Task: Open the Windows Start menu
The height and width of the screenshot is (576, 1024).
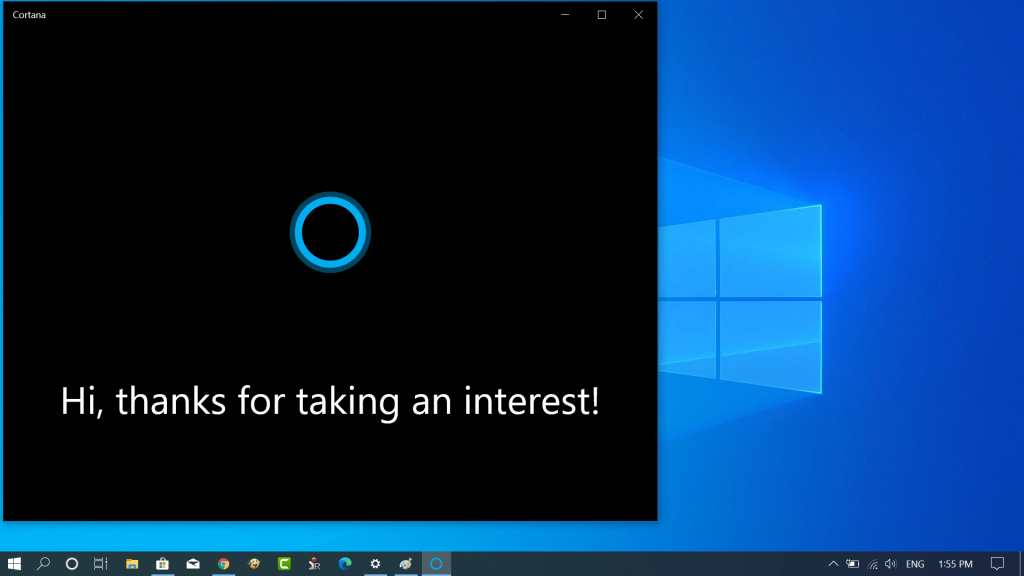Action: [x=14, y=564]
